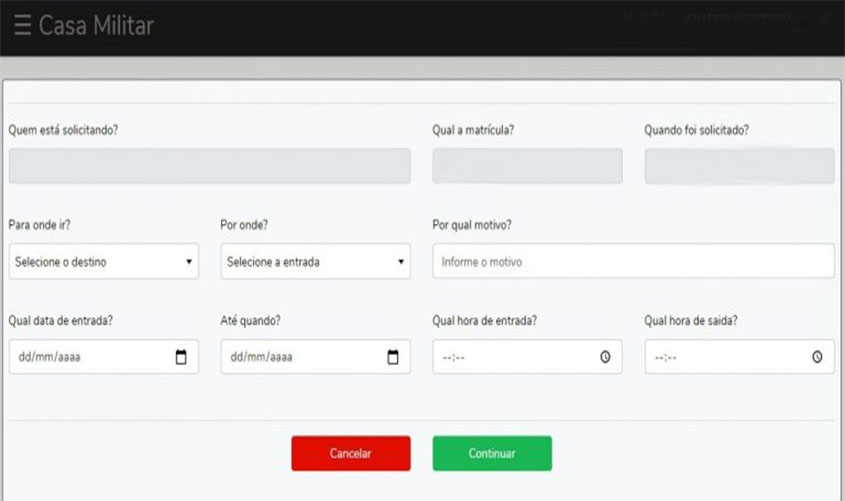Click the clock icon for 'Qual hora de entrada?'
Screen dimensions: 845x501
tap(605, 357)
